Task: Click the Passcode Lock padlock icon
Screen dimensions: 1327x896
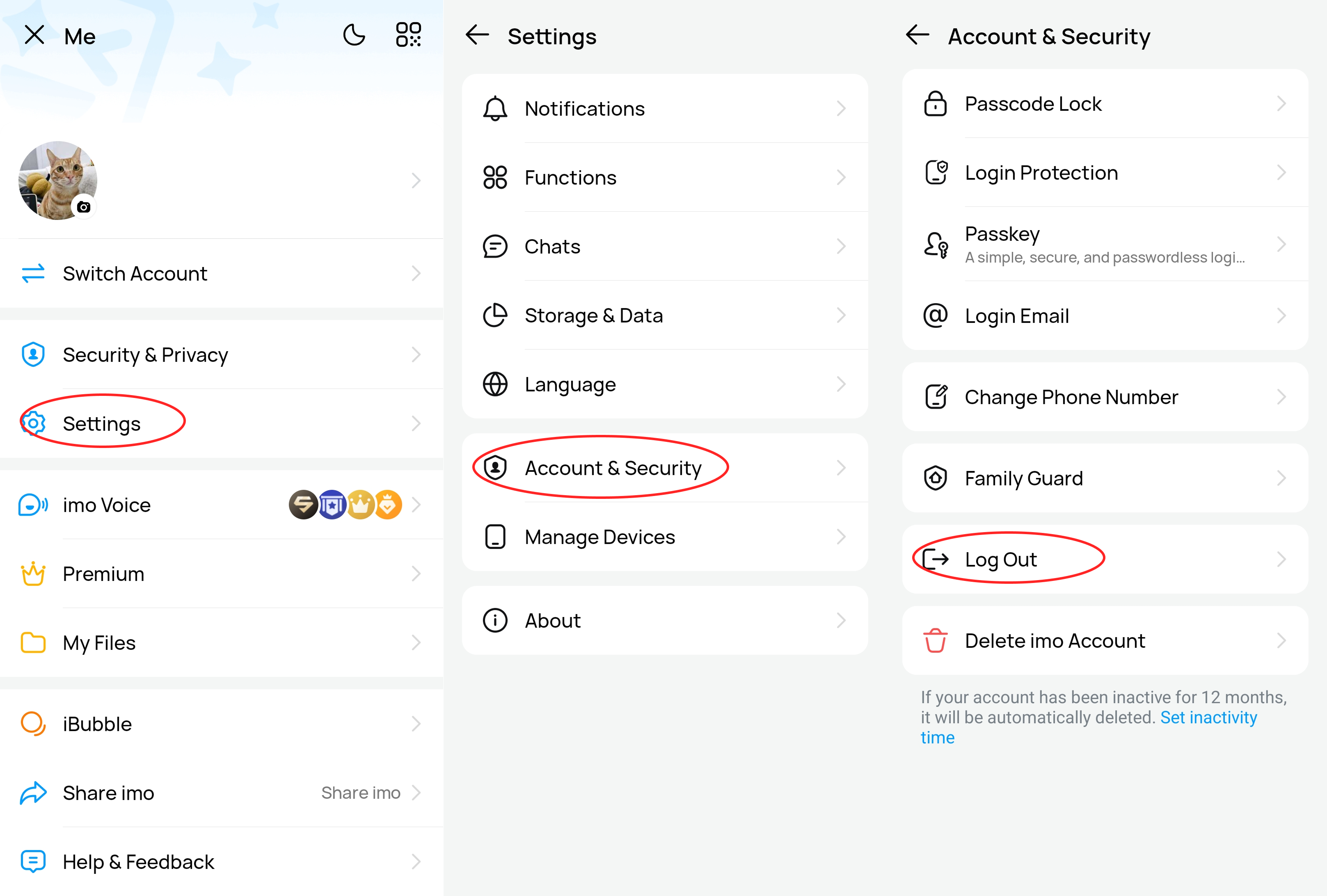Action: click(x=935, y=103)
